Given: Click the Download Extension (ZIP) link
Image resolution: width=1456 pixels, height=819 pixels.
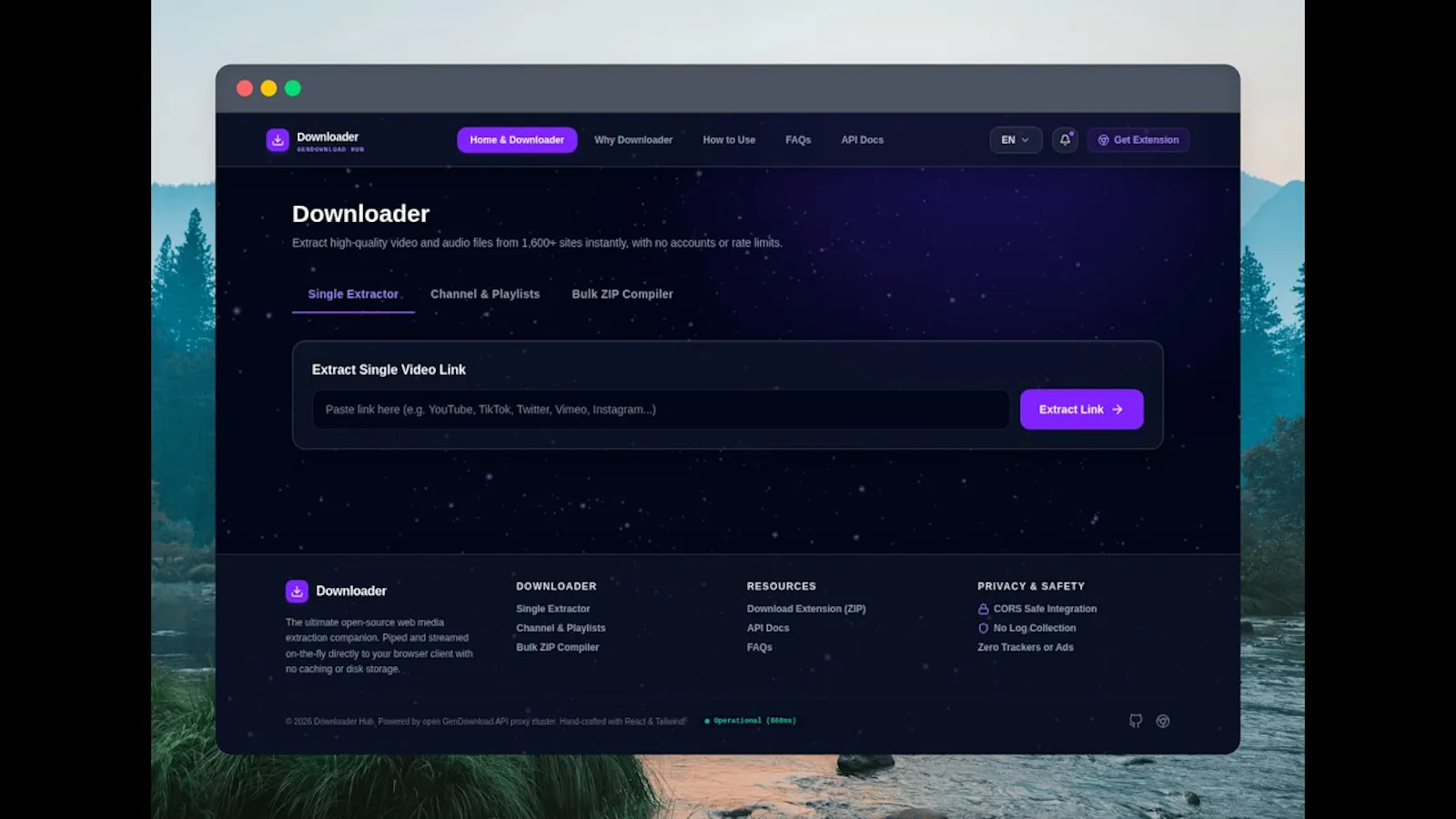Looking at the screenshot, I should tap(806, 609).
